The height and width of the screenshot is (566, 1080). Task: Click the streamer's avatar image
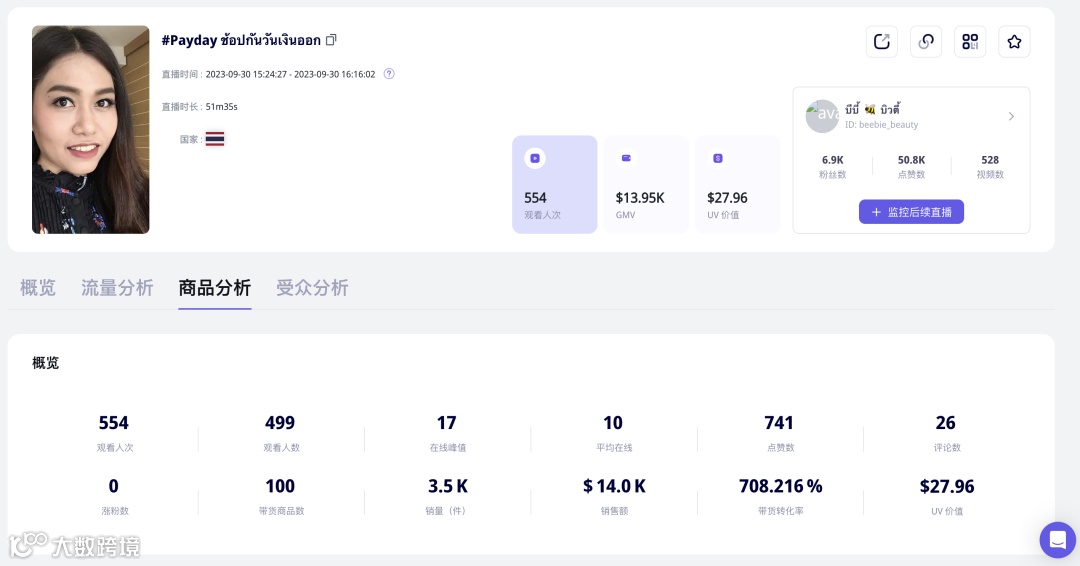coord(822,116)
